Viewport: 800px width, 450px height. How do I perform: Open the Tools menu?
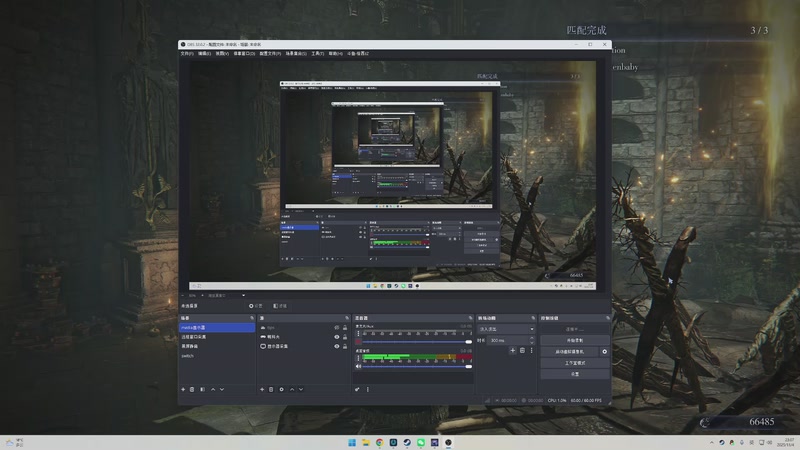(317, 54)
